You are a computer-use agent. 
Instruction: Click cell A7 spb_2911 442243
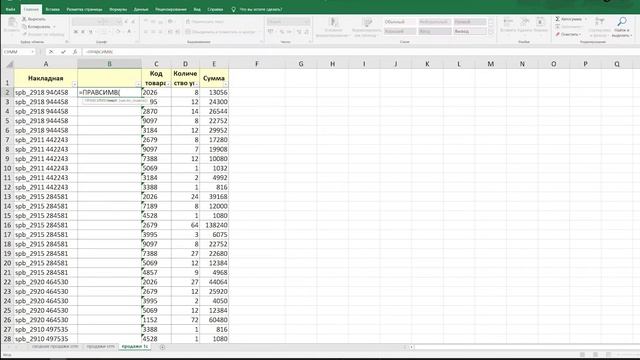46,140
